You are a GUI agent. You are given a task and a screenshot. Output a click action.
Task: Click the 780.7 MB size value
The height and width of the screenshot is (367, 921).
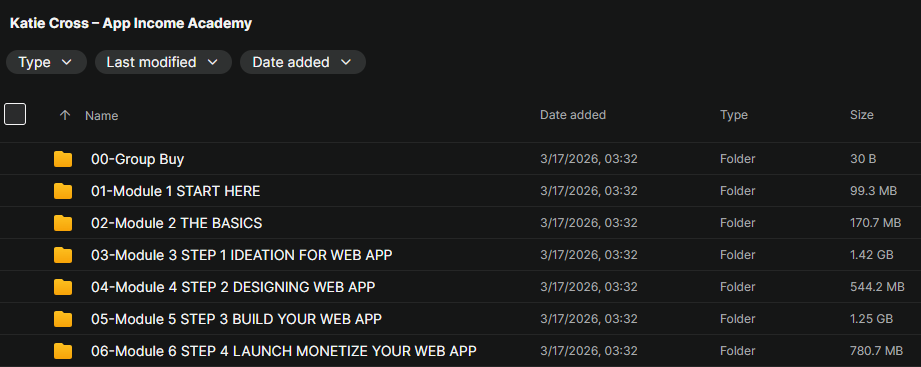(876, 351)
